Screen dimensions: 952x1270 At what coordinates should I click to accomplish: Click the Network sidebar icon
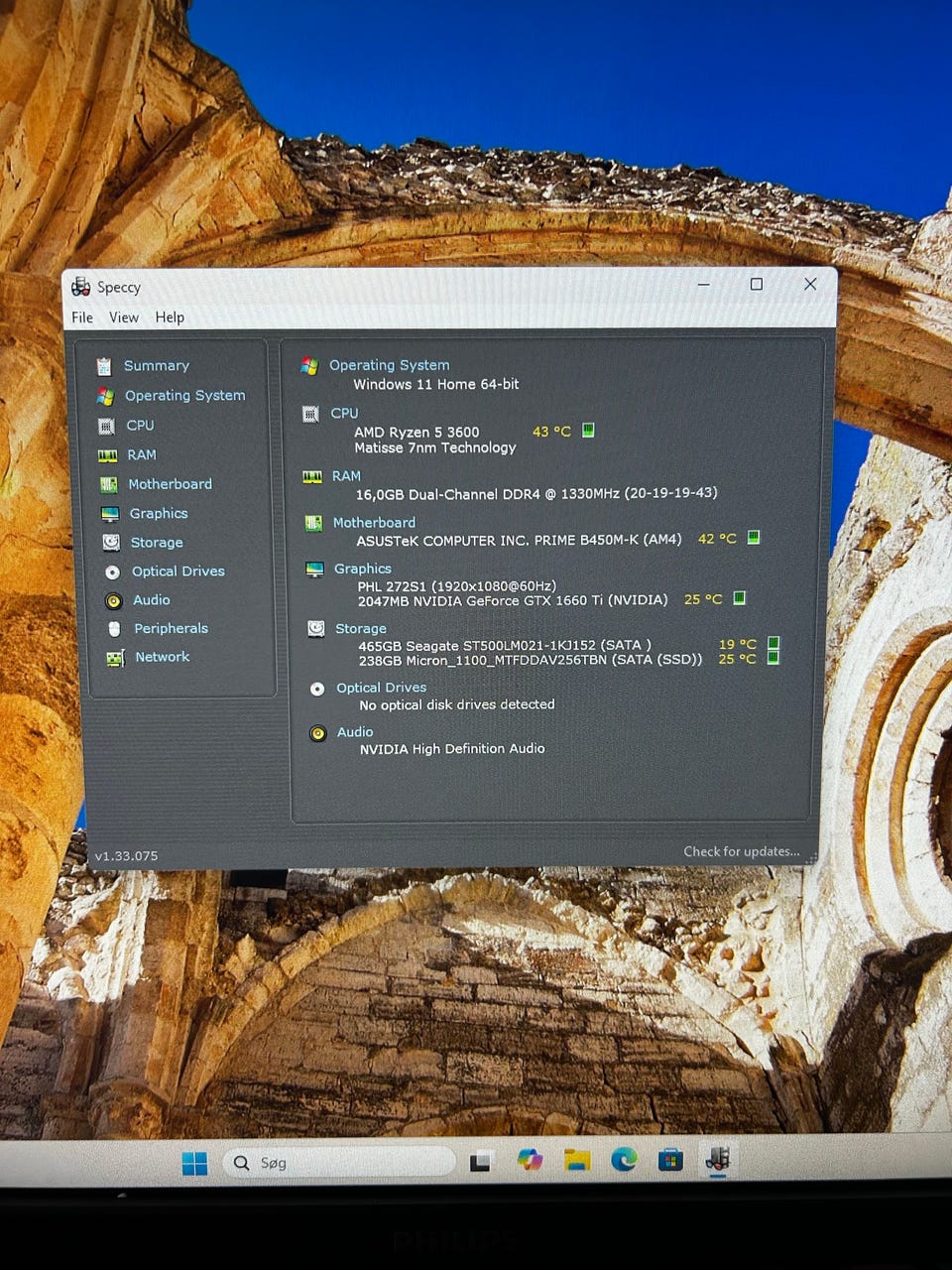coord(115,658)
